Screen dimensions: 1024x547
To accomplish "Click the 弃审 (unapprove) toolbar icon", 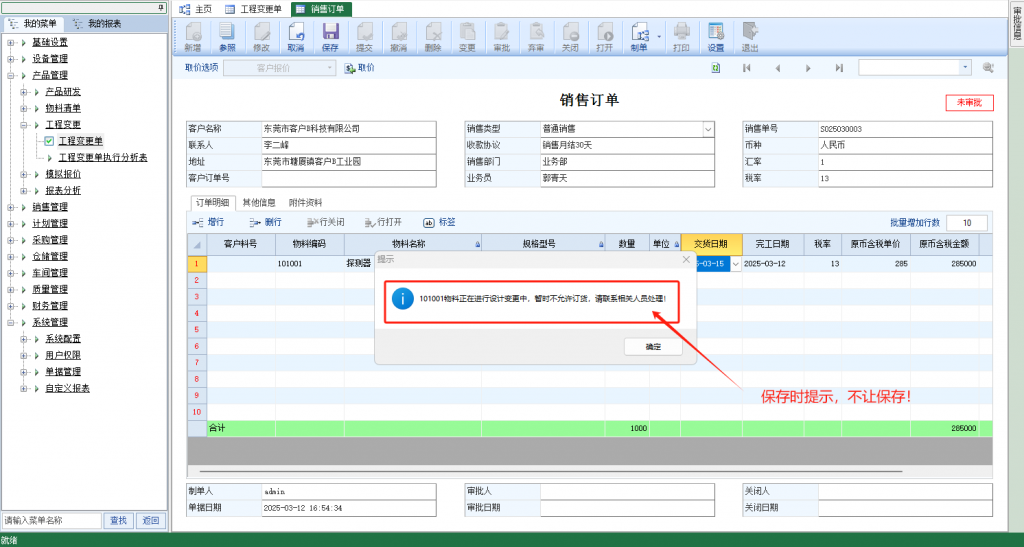I will 536,37.
